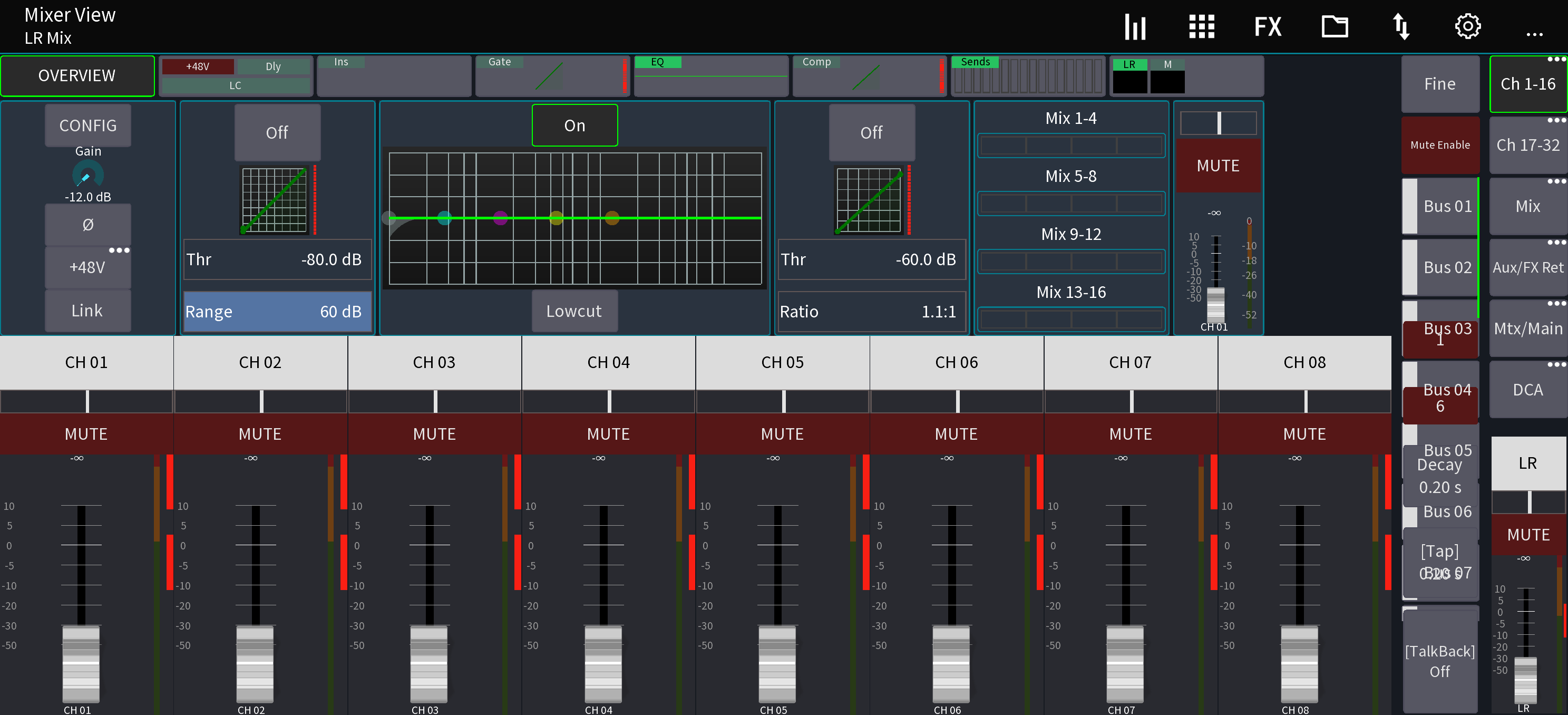
Task: Open the settings gear icon
Action: click(1467, 26)
